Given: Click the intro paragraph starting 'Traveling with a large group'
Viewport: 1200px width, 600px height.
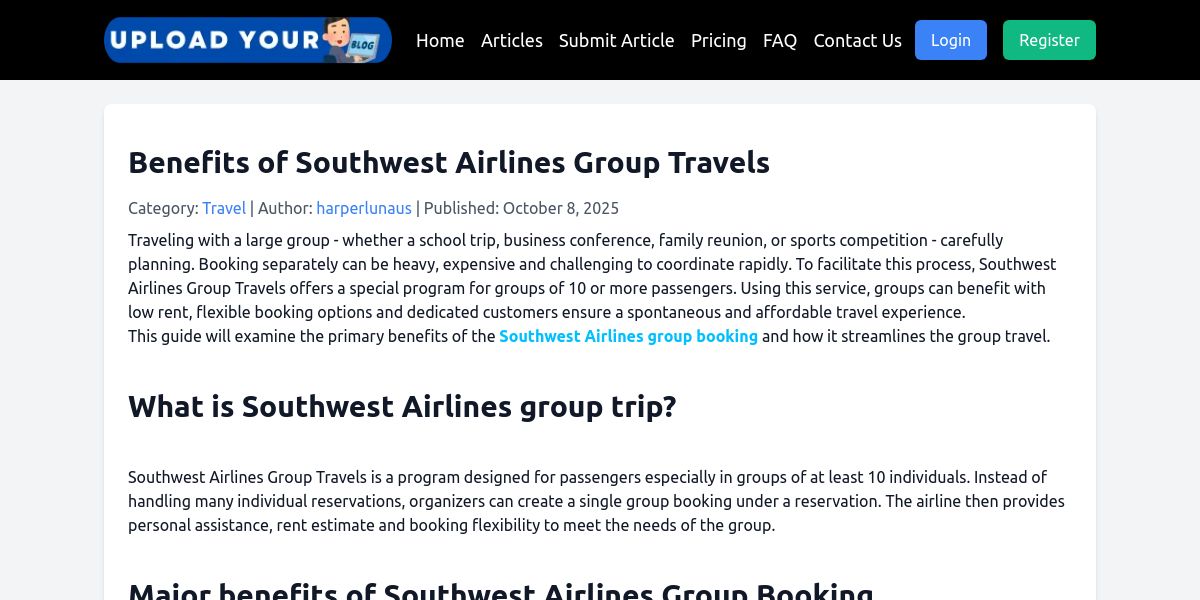Looking at the screenshot, I should click(592, 276).
